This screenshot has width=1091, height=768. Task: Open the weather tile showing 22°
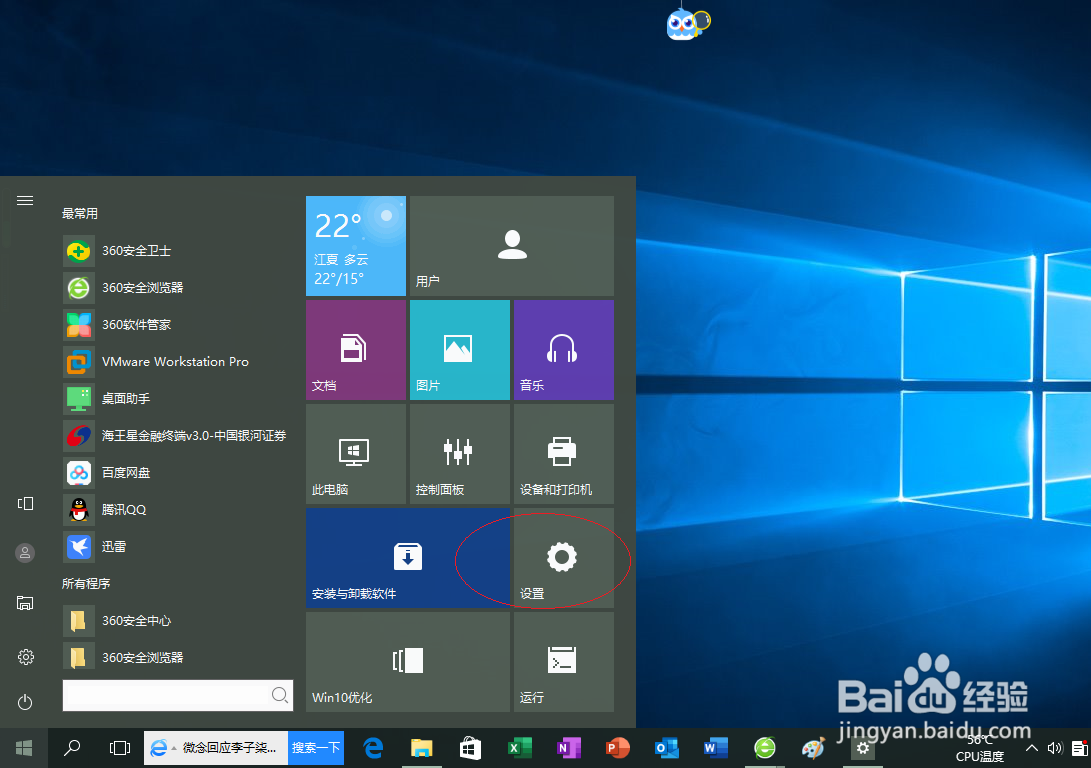pos(356,246)
